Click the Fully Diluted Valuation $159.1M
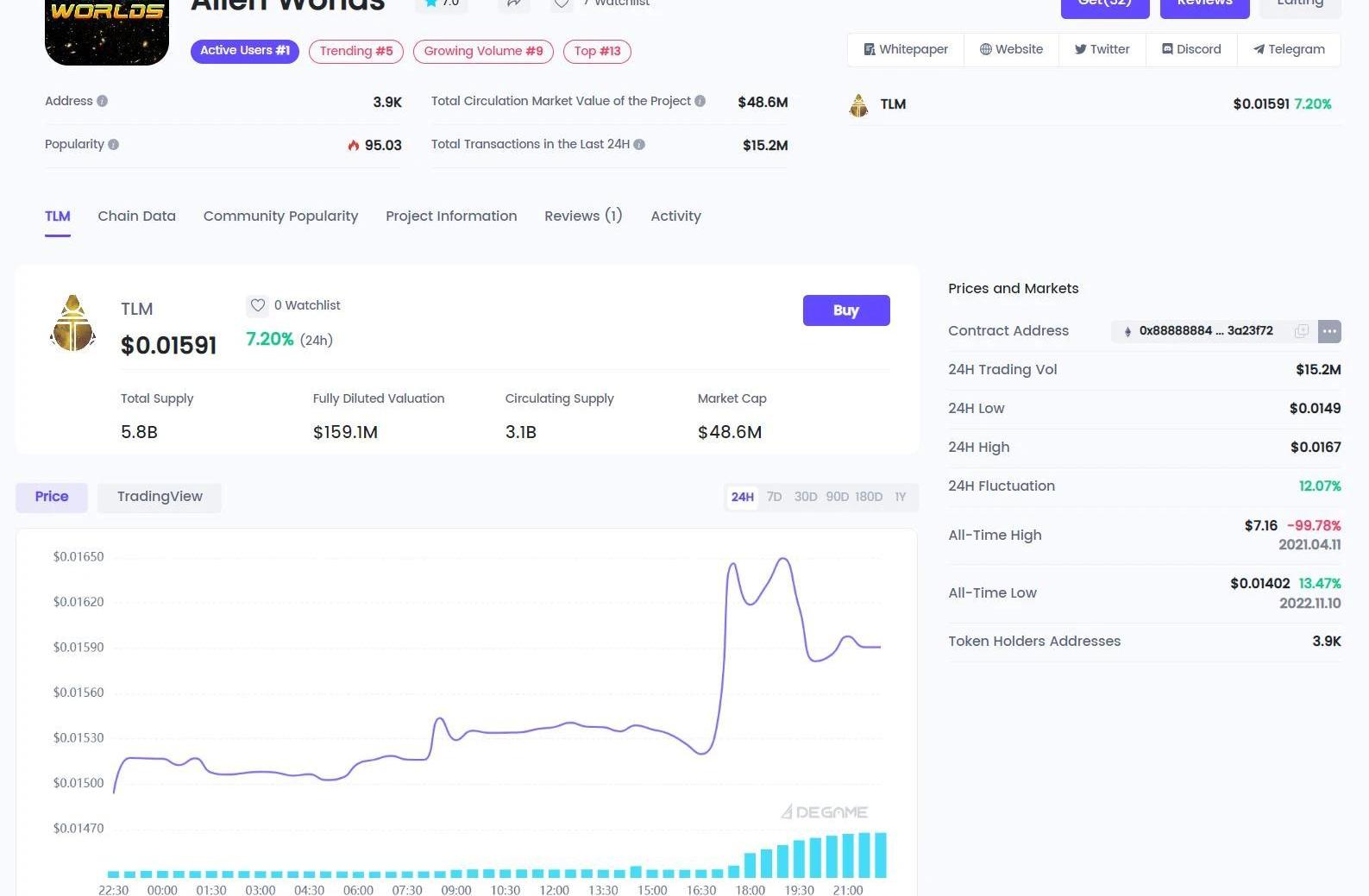This screenshot has width=1369, height=896. (345, 432)
